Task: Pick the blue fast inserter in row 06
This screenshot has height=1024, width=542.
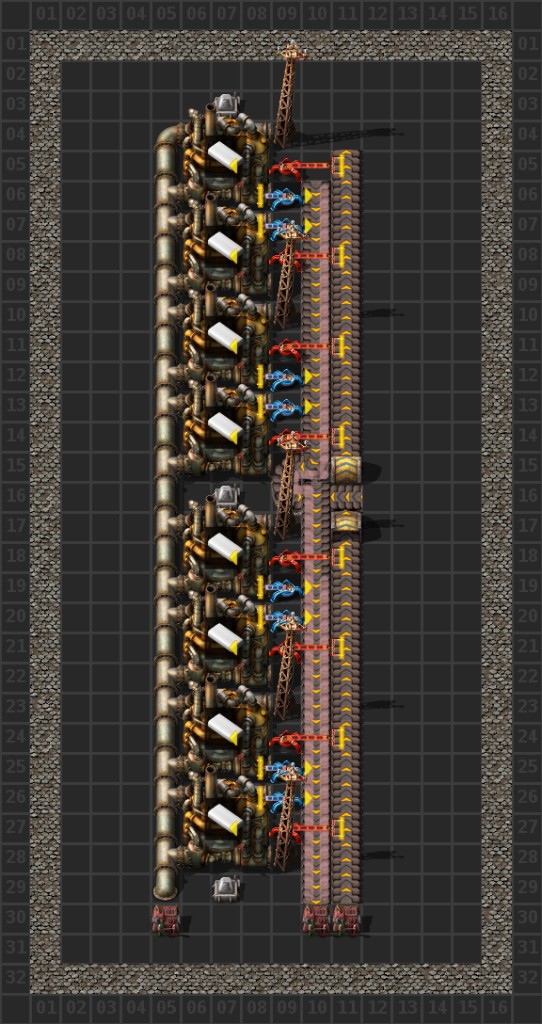Action: click(x=285, y=195)
